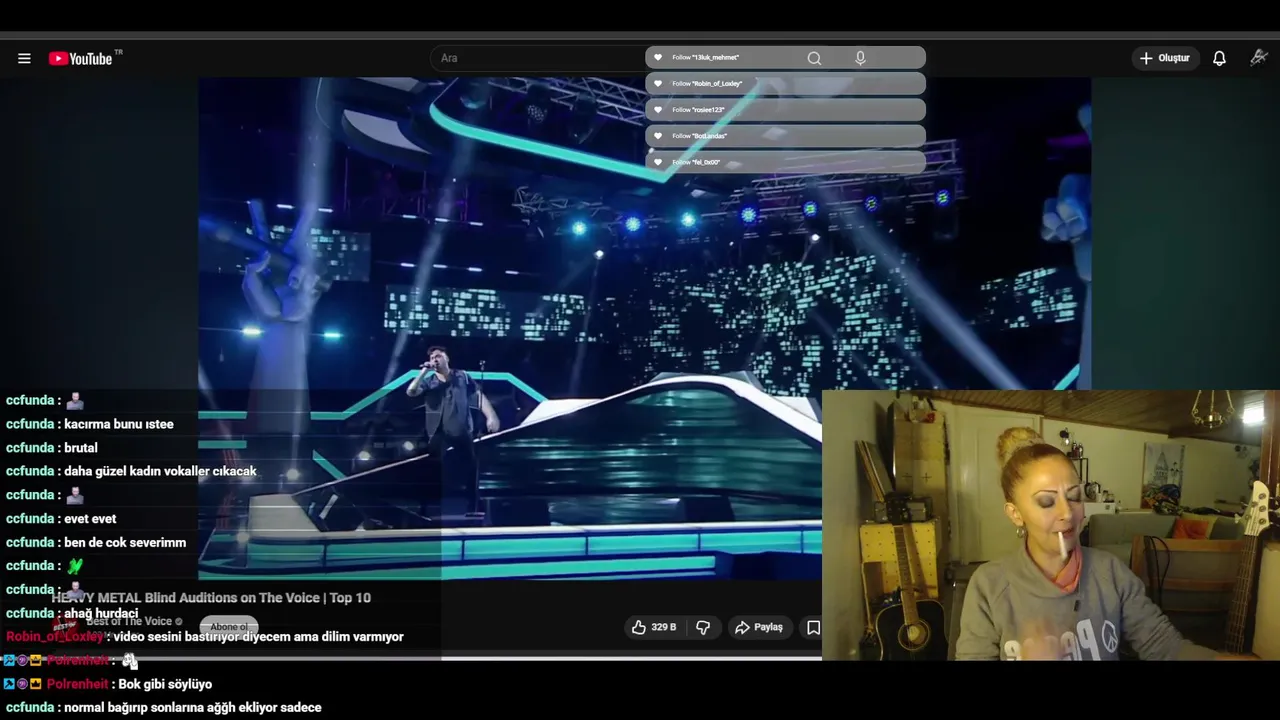
Task: Click the share arrow icon in Paylaş
Action: [742, 627]
